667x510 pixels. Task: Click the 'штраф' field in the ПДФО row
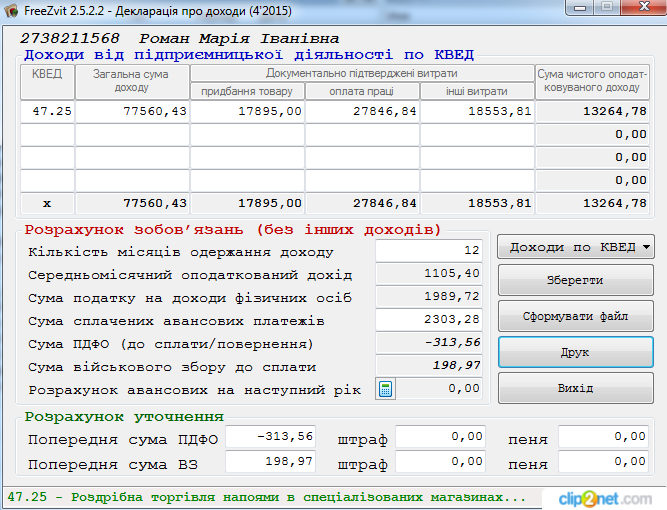pyautogui.click(x=442, y=437)
